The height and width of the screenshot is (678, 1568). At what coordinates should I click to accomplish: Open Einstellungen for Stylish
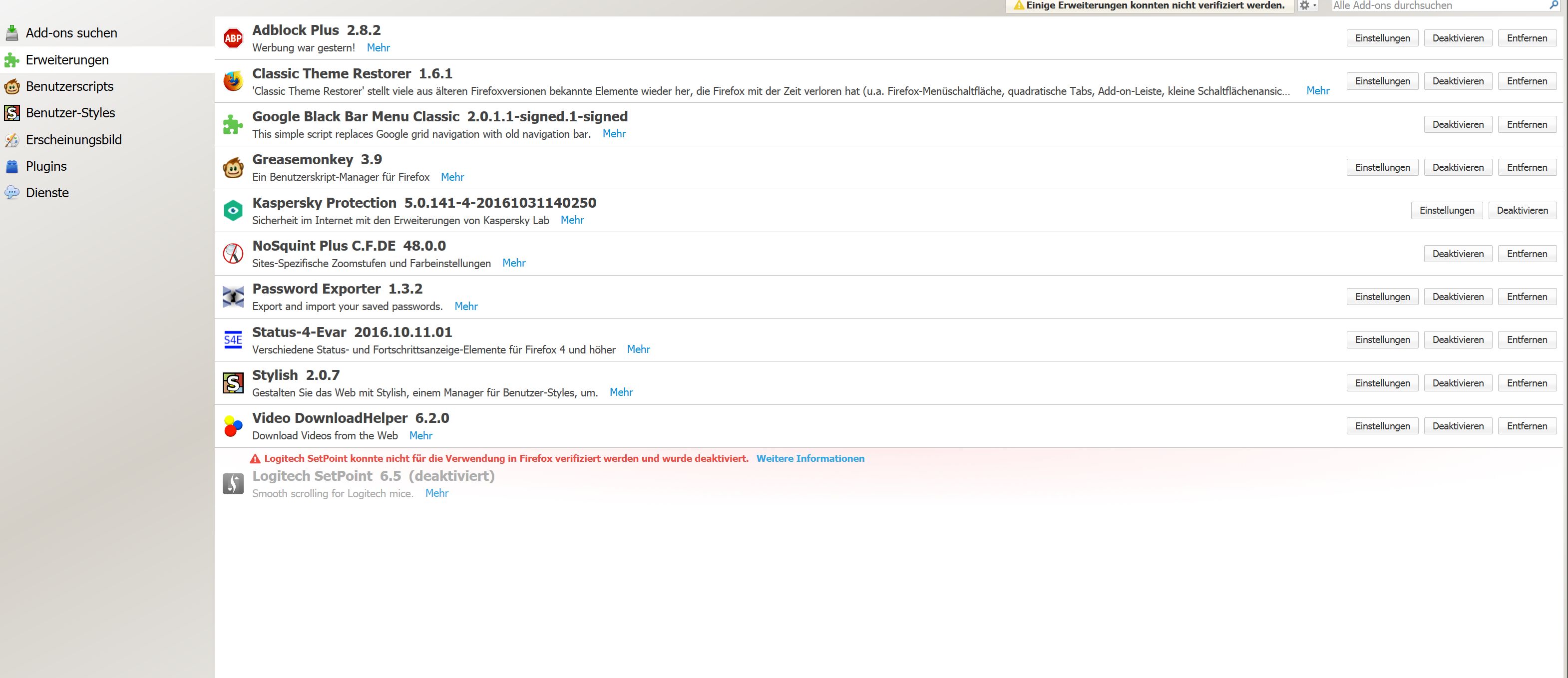pyautogui.click(x=1382, y=383)
